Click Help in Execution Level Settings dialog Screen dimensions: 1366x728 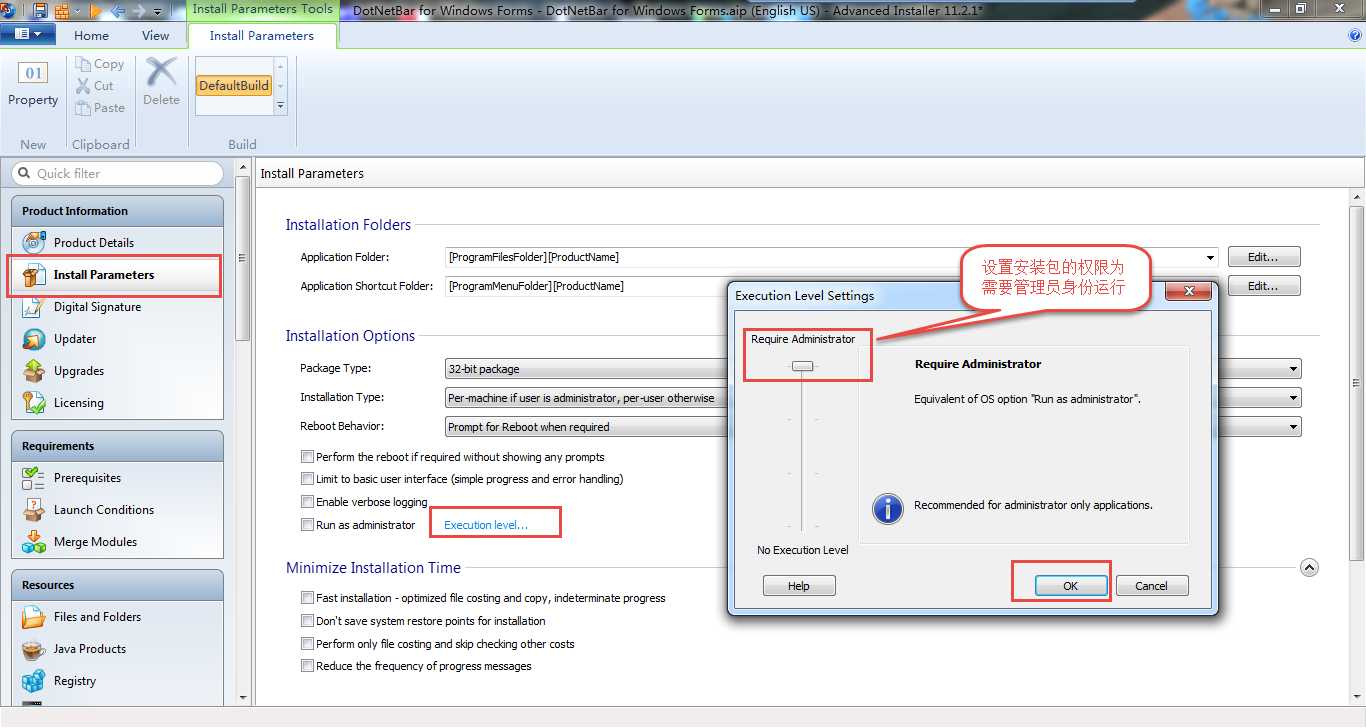[x=799, y=586]
